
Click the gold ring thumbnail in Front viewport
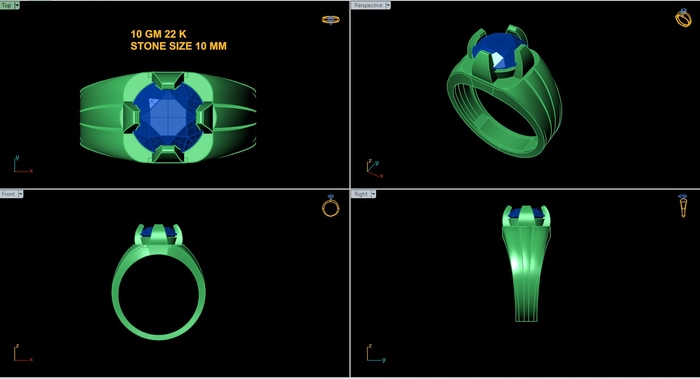(x=331, y=206)
